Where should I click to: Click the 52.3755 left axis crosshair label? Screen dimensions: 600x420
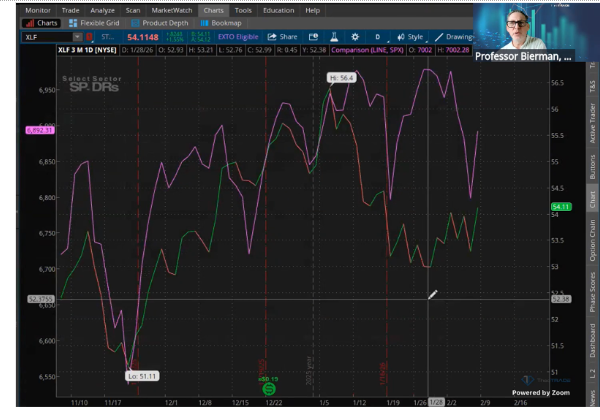(x=41, y=299)
